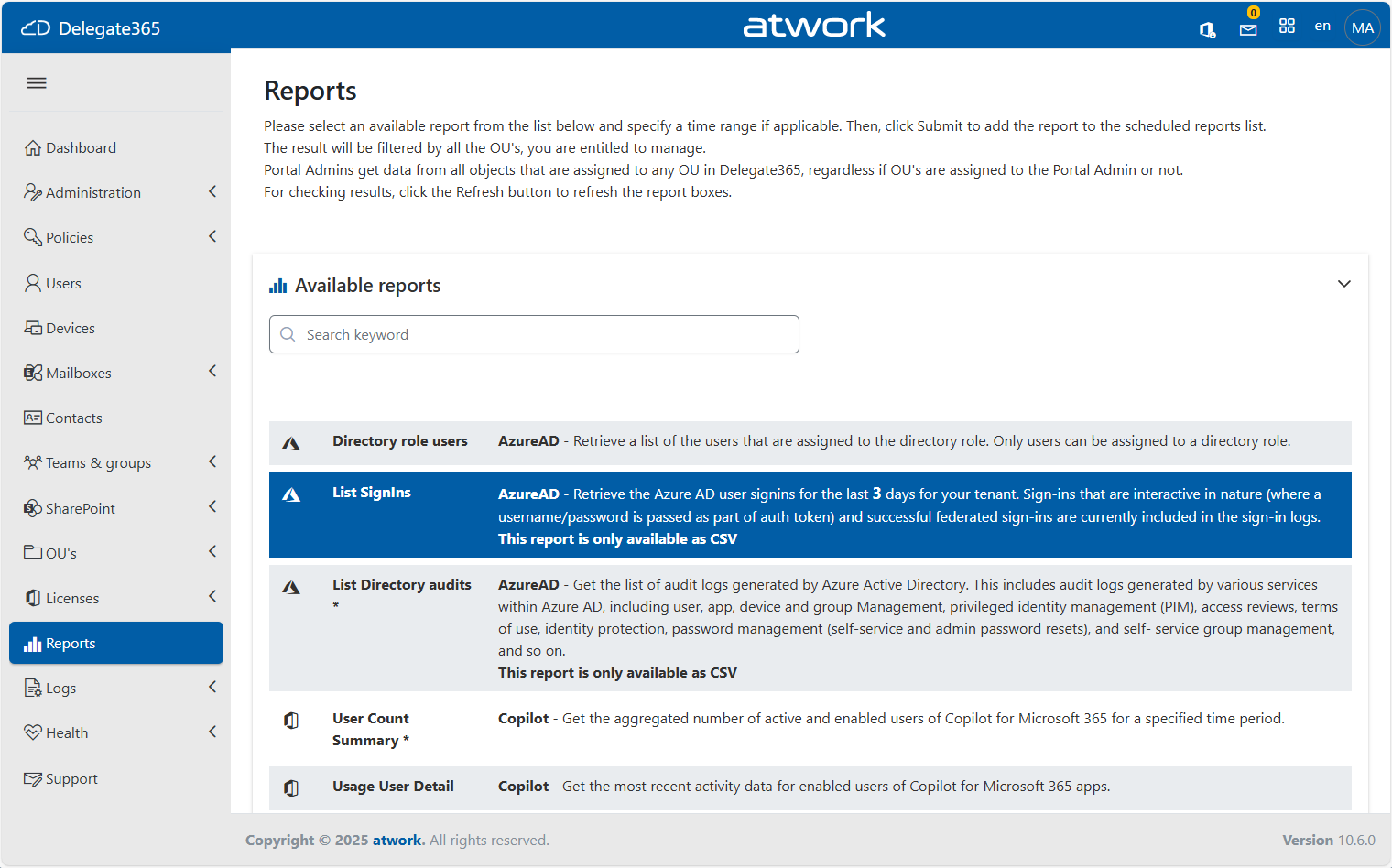Click the Delegate365 logo
The height and width of the screenshot is (868, 1392).
[91, 28]
